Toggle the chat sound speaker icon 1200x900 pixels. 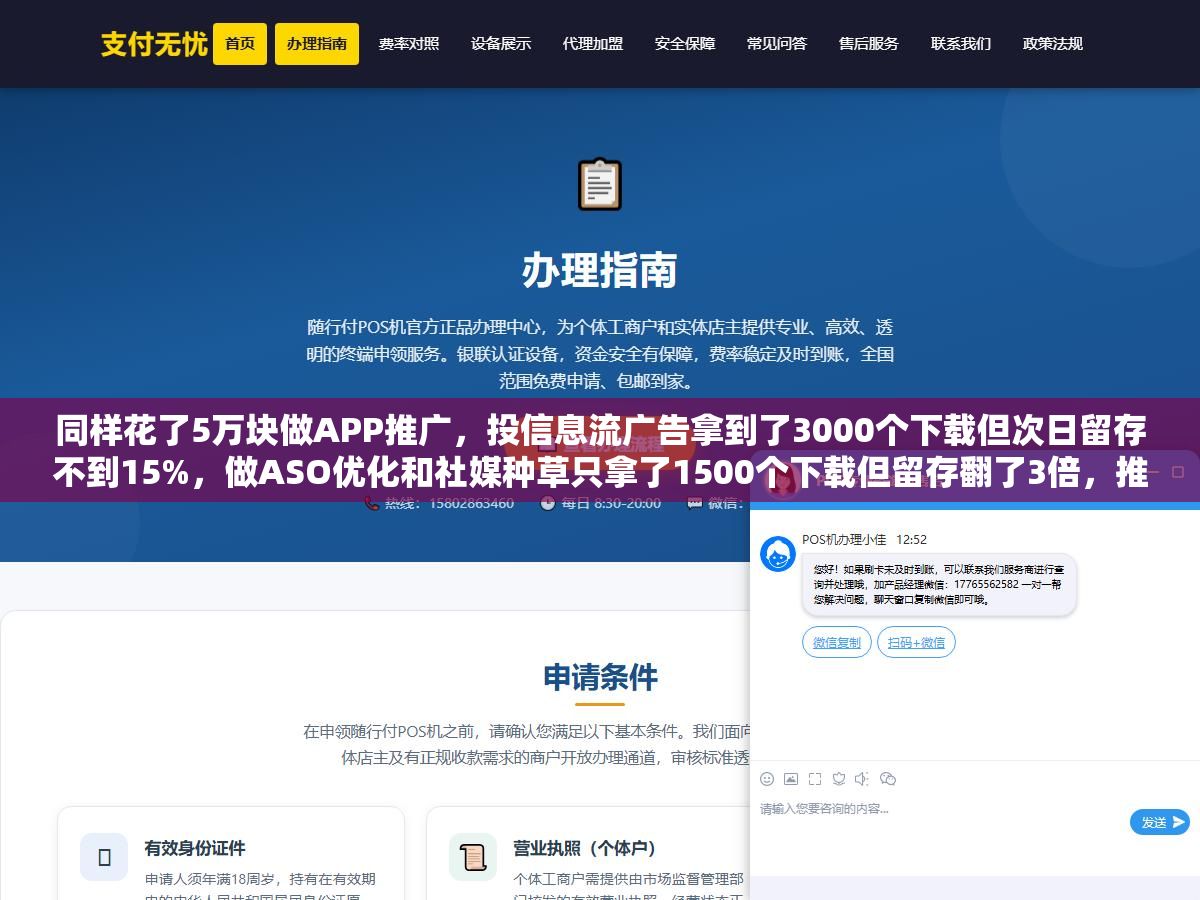863,779
